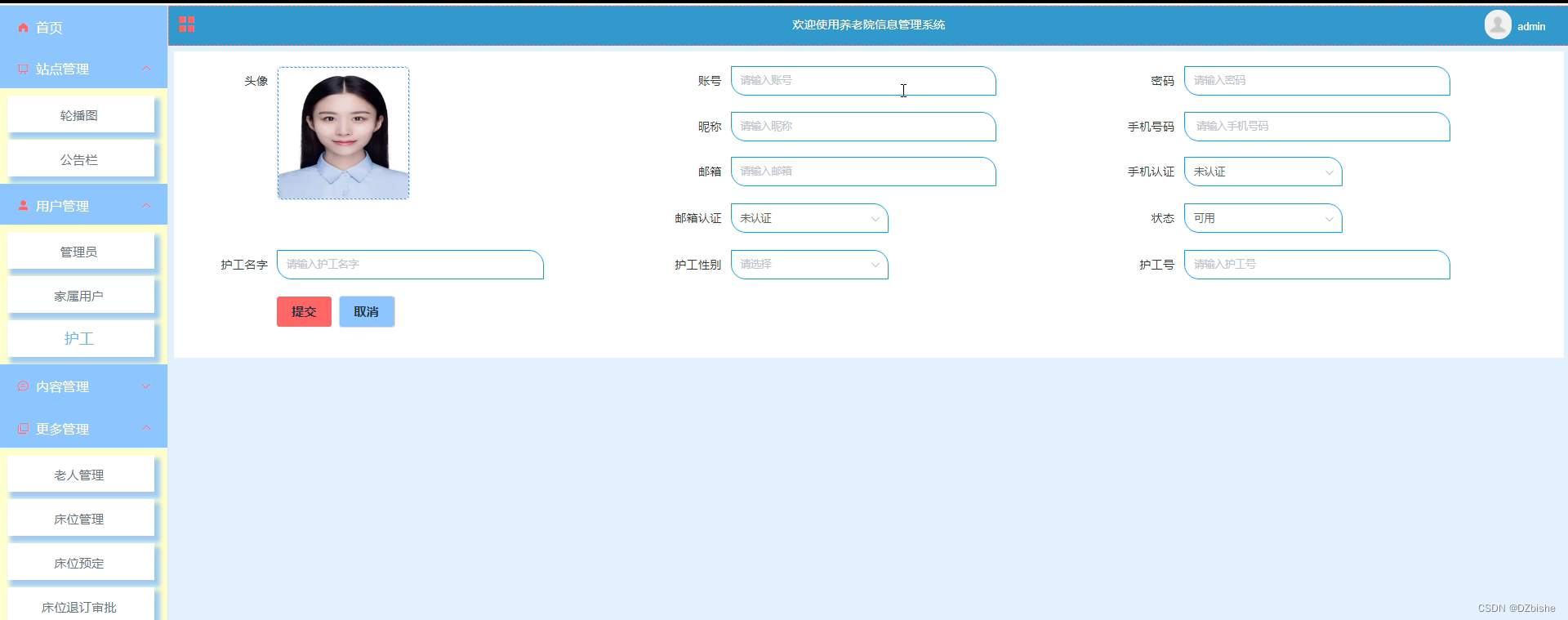Click the 更多管理 copy icon
This screenshot has height=620, width=1568.
coord(23,429)
